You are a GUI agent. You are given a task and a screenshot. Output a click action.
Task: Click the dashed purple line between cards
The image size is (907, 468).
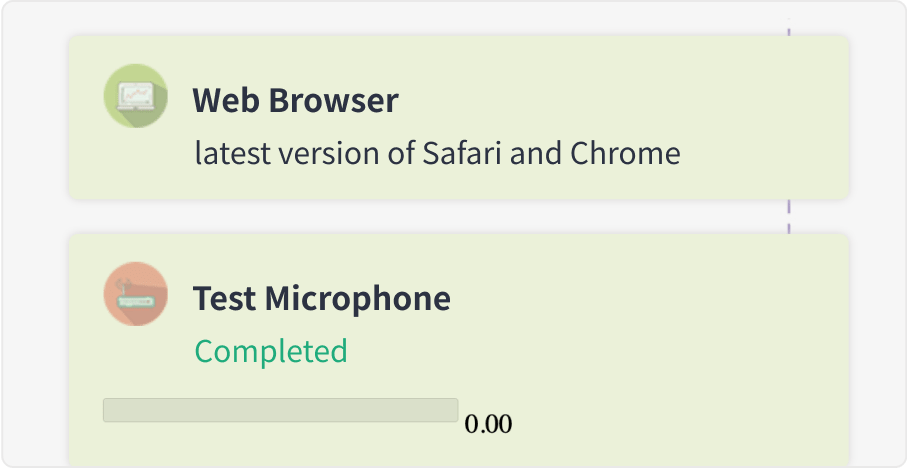(788, 216)
